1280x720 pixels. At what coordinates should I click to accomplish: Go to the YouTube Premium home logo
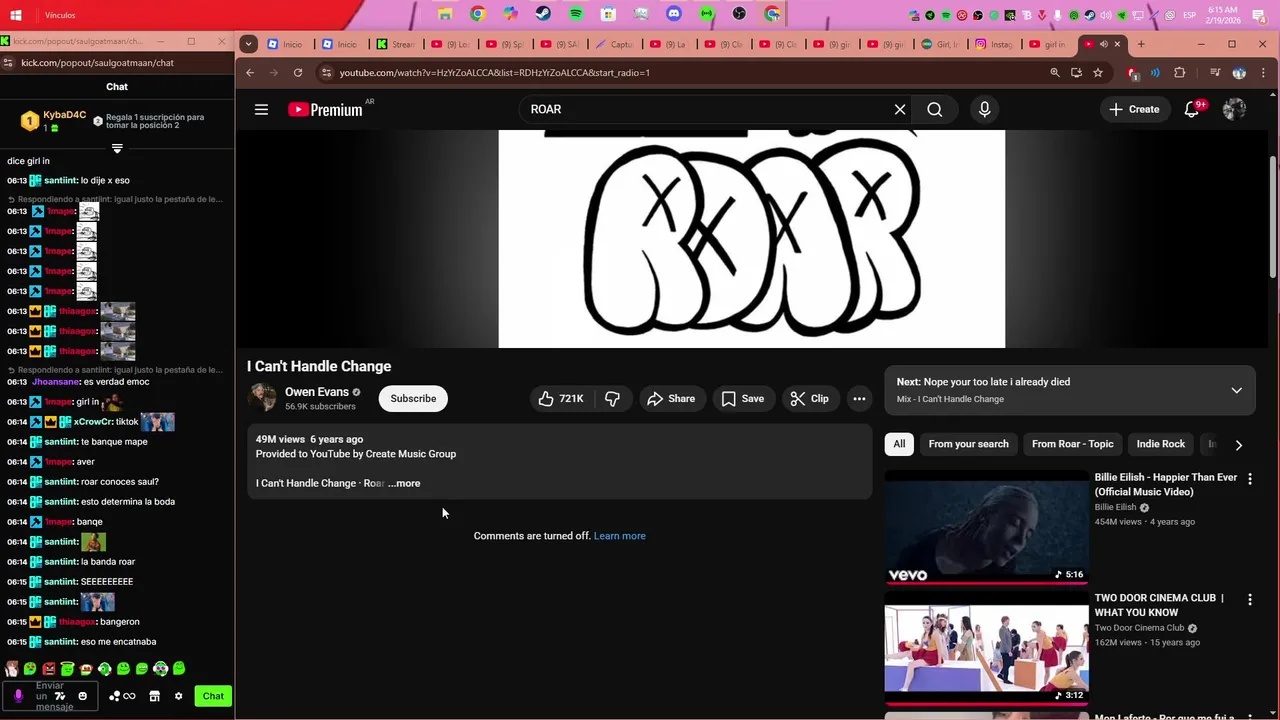(325, 110)
